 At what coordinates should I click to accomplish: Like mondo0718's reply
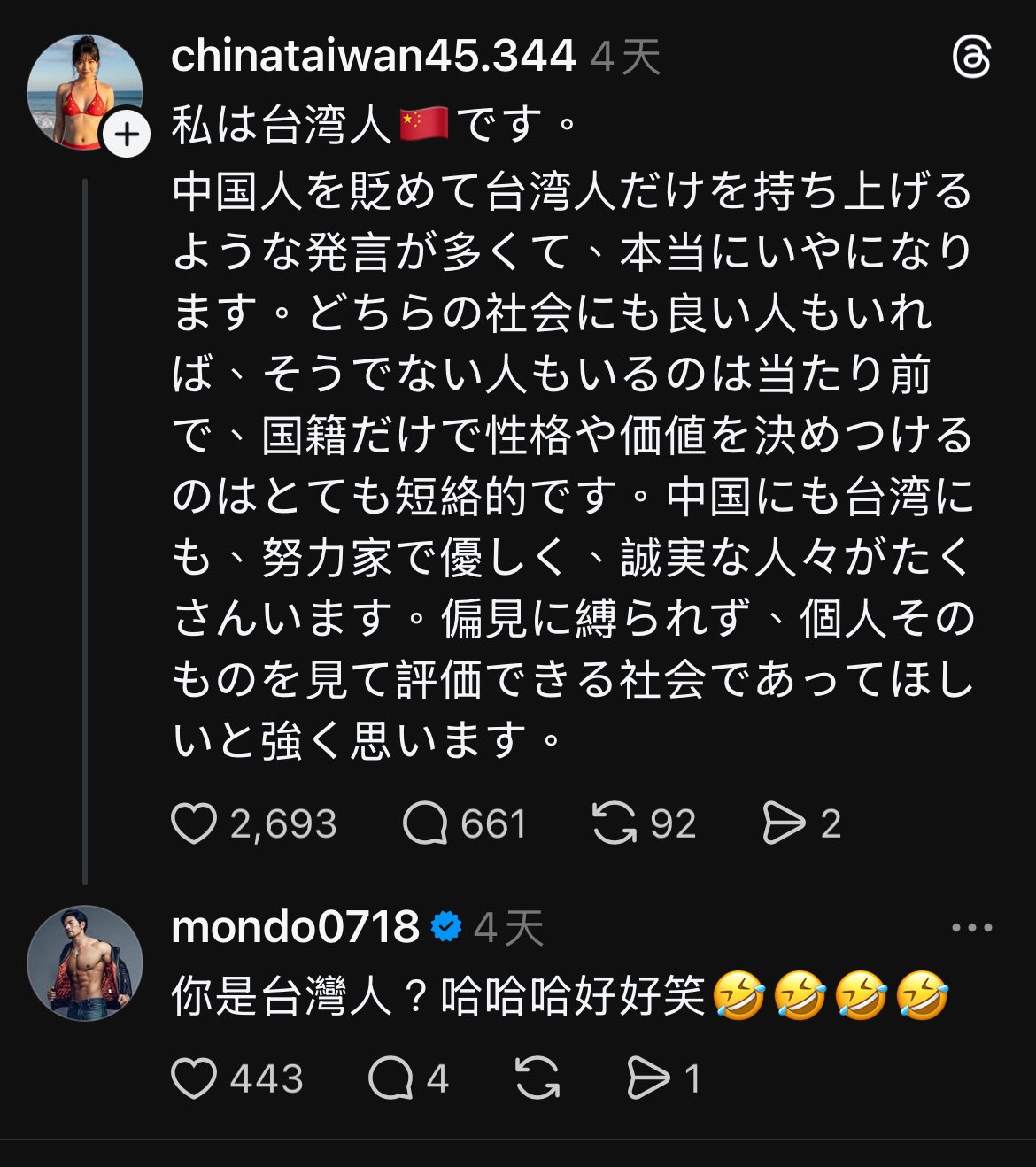[194, 1078]
